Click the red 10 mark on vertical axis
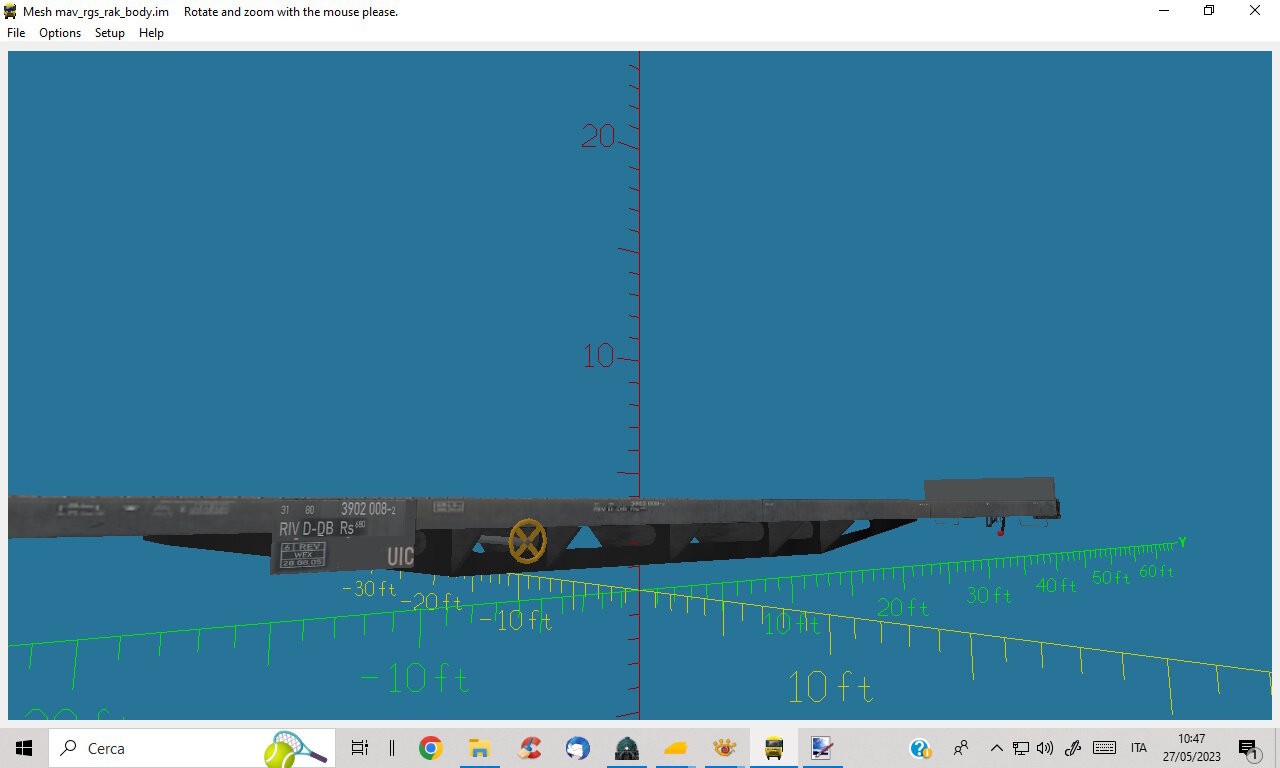The image size is (1280, 768). point(598,355)
